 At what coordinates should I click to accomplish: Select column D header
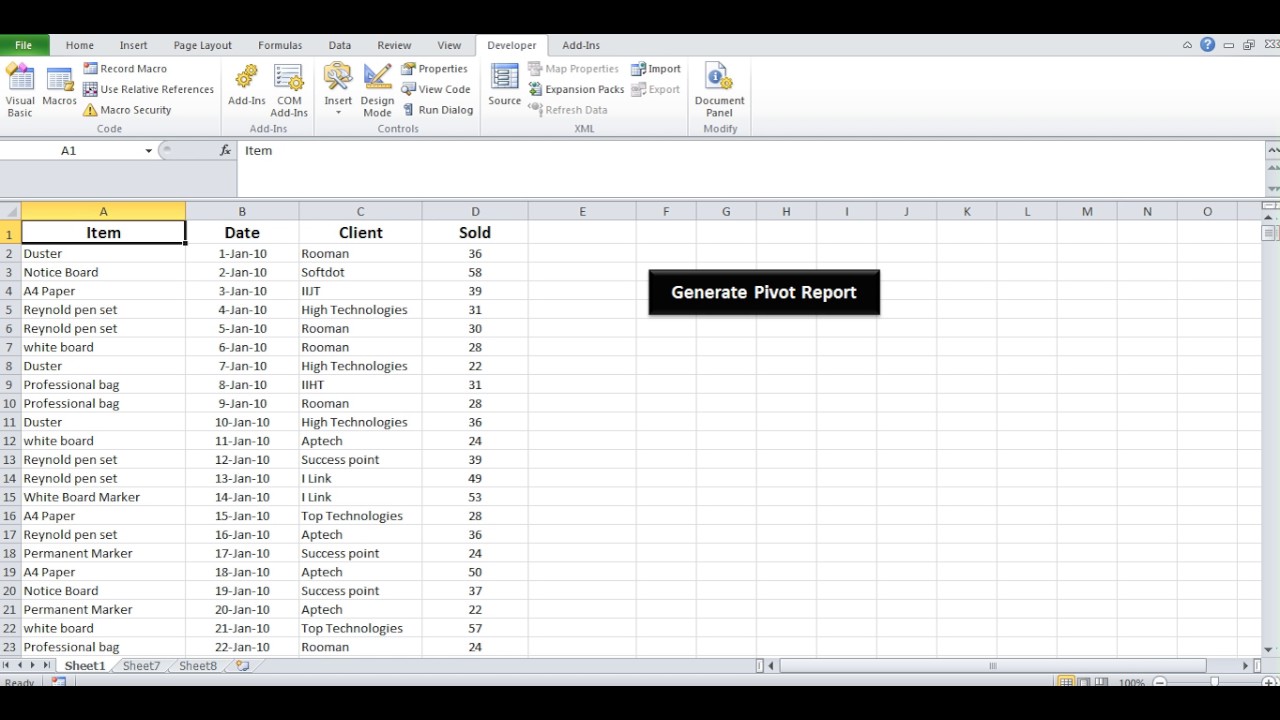coord(475,211)
